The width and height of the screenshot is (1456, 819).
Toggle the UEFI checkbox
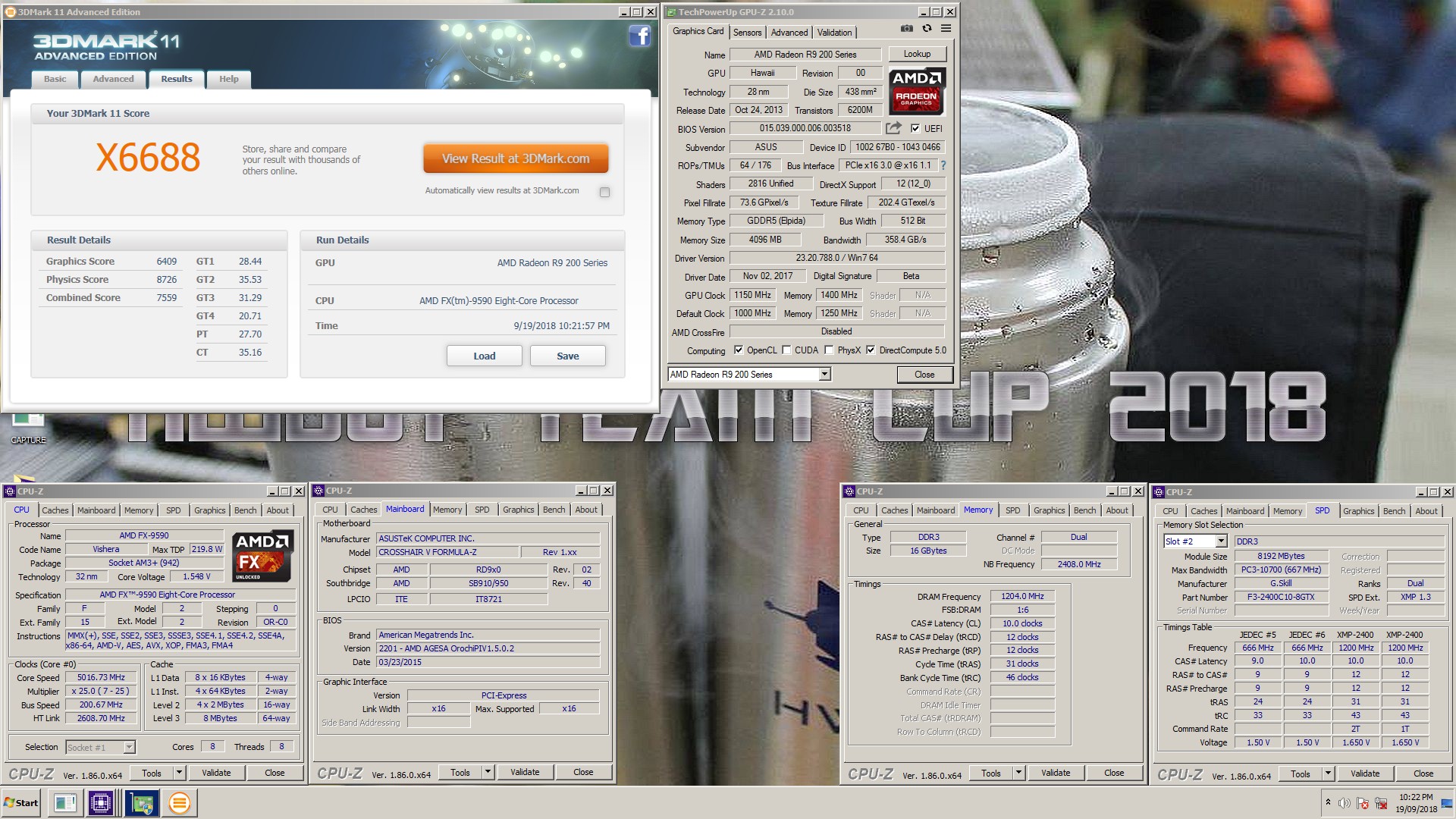[x=915, y=128]
